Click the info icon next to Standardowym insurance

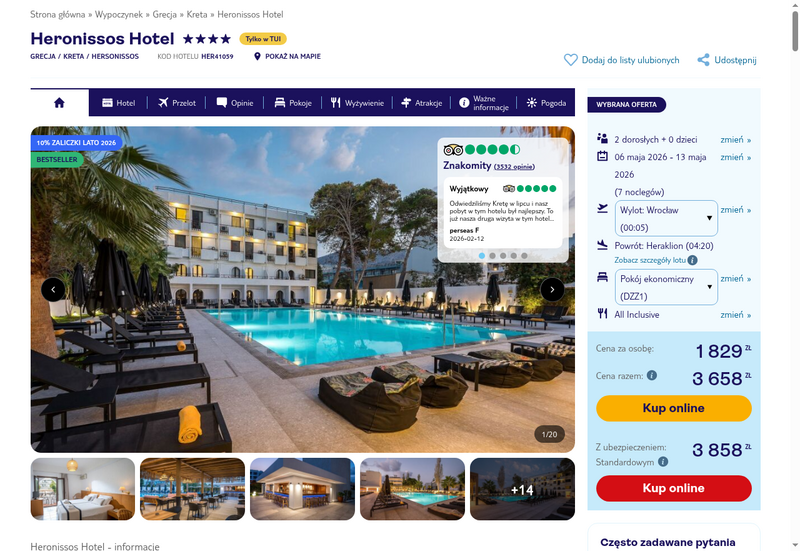[x=663, y=462]
